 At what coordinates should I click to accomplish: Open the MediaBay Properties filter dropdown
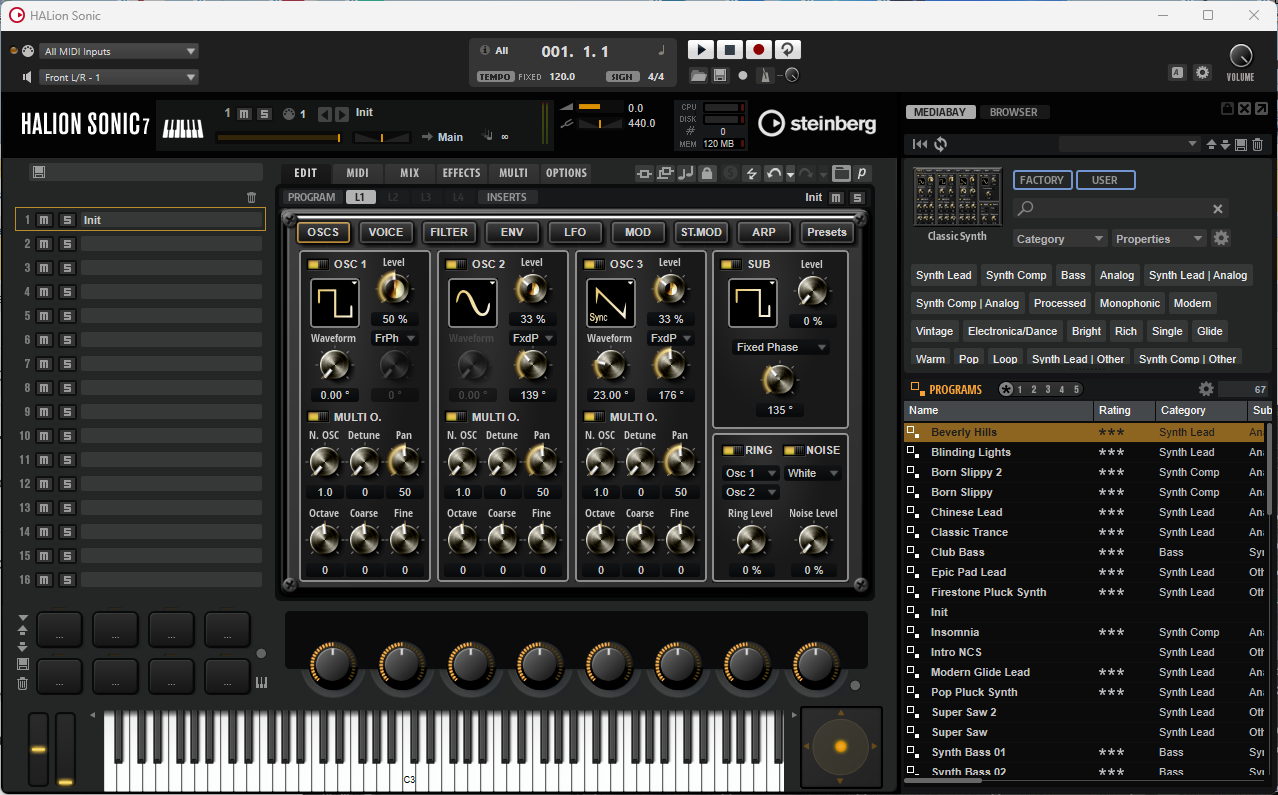coord(1160,239)
